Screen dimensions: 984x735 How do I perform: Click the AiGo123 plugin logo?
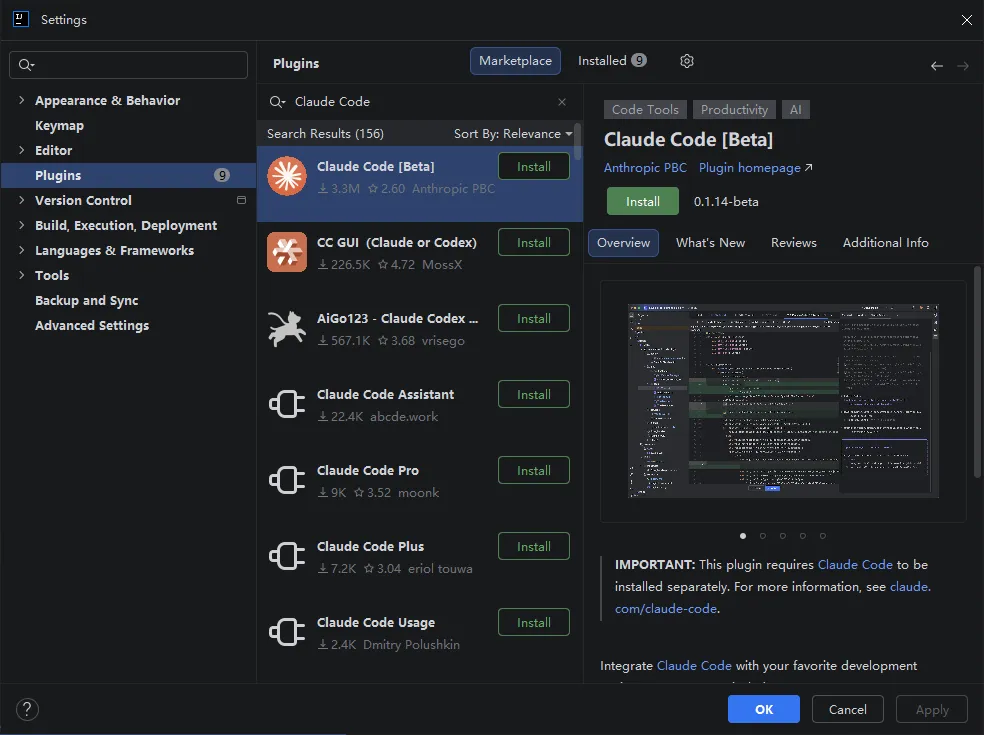tap(287, 328)
